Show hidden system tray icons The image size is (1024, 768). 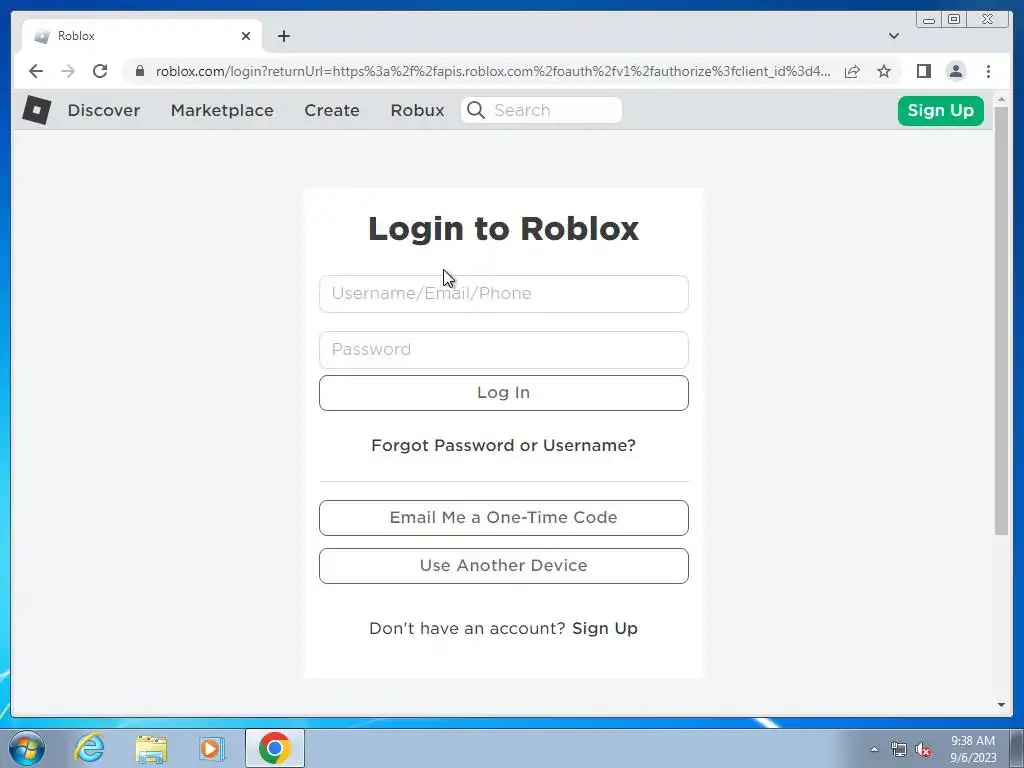pyautogui.click(x=874, y=749)
